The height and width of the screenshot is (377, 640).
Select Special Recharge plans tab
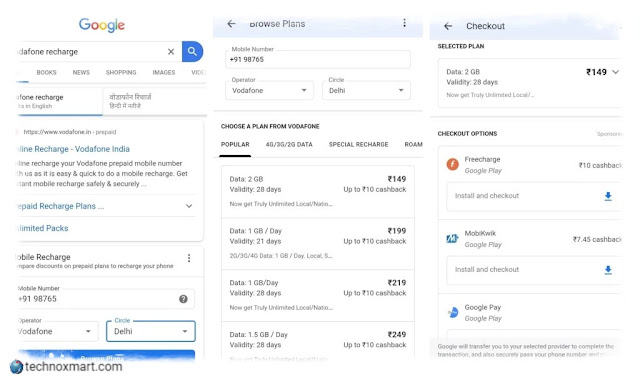pyautogui.click(x=358, y=145)
